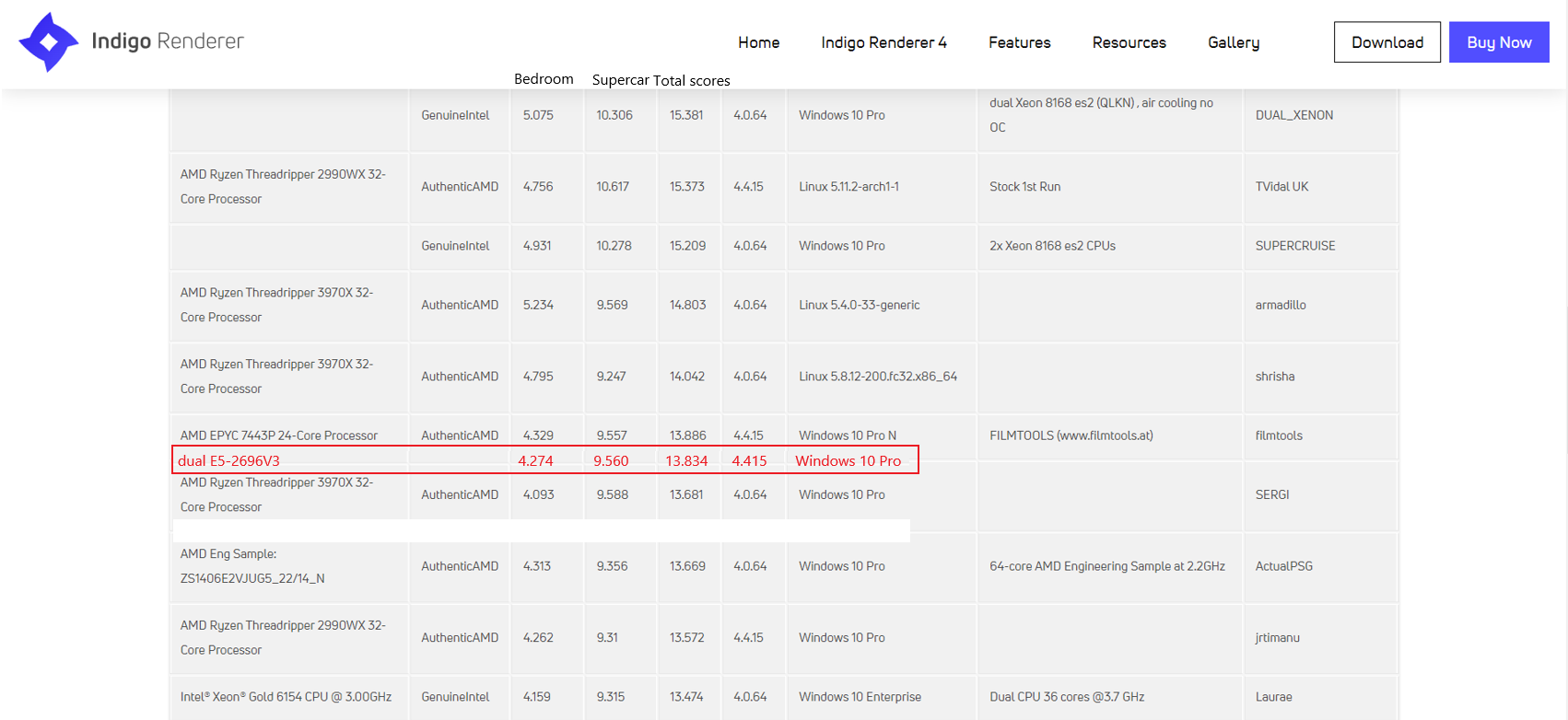Click the Indigo Renderer brand name text
This screenshot has height=720, width=1568.
click(x=168, y=41)
